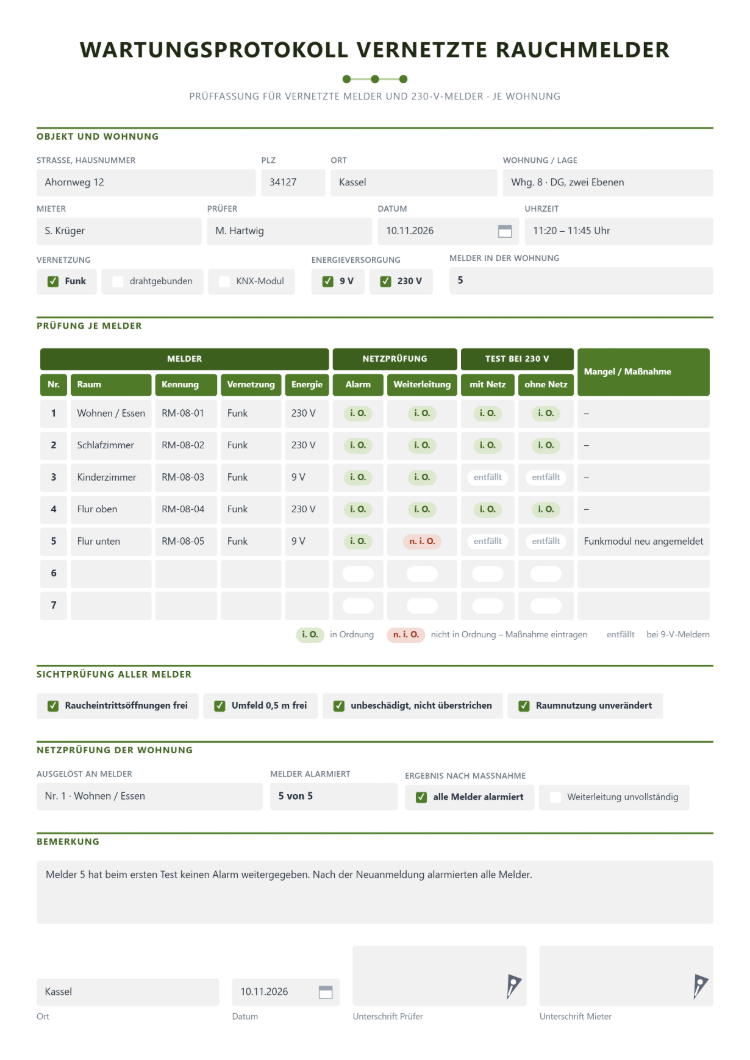Click the Weiterleitung column header
The width and height of the screenshot is (750, 1060).
pyautogui.click(x=422, y=385)
